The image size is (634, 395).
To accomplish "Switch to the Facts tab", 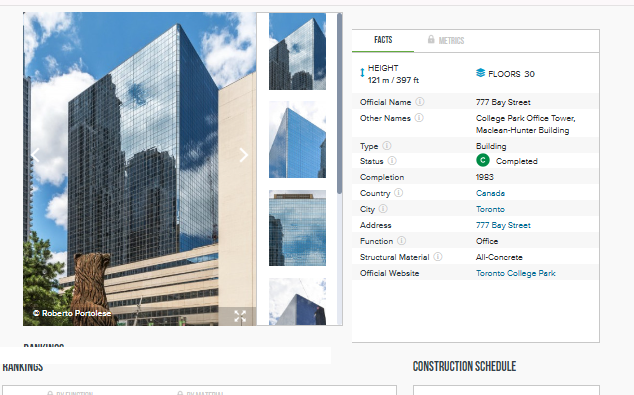I will click(x=383, y=40).
